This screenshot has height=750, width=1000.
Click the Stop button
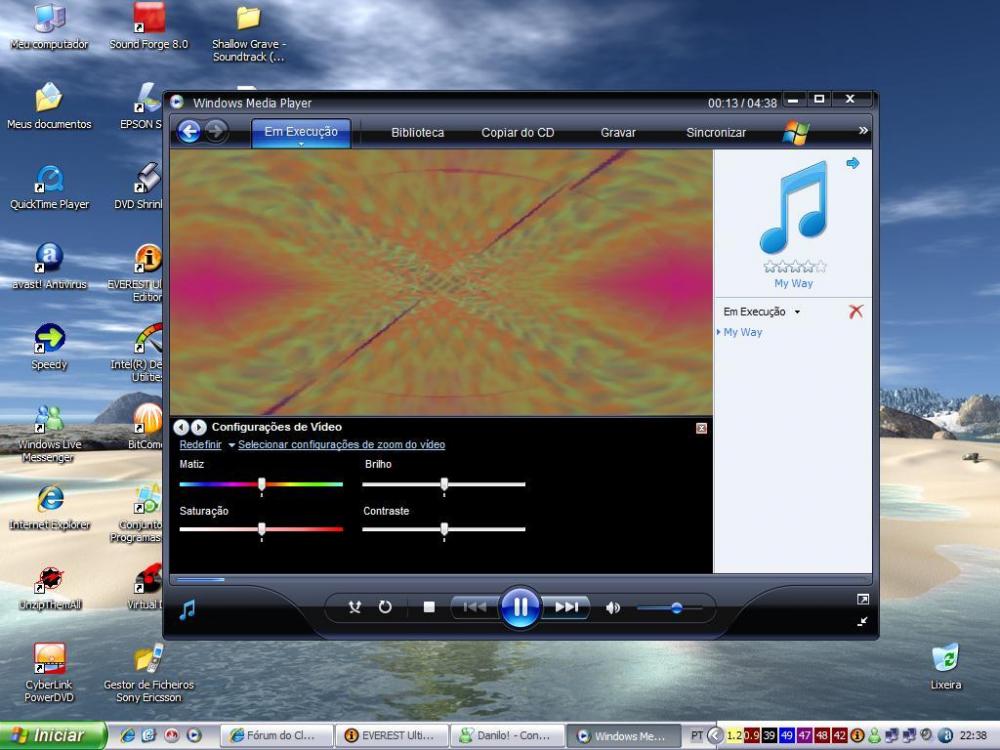tap(429, 607)
